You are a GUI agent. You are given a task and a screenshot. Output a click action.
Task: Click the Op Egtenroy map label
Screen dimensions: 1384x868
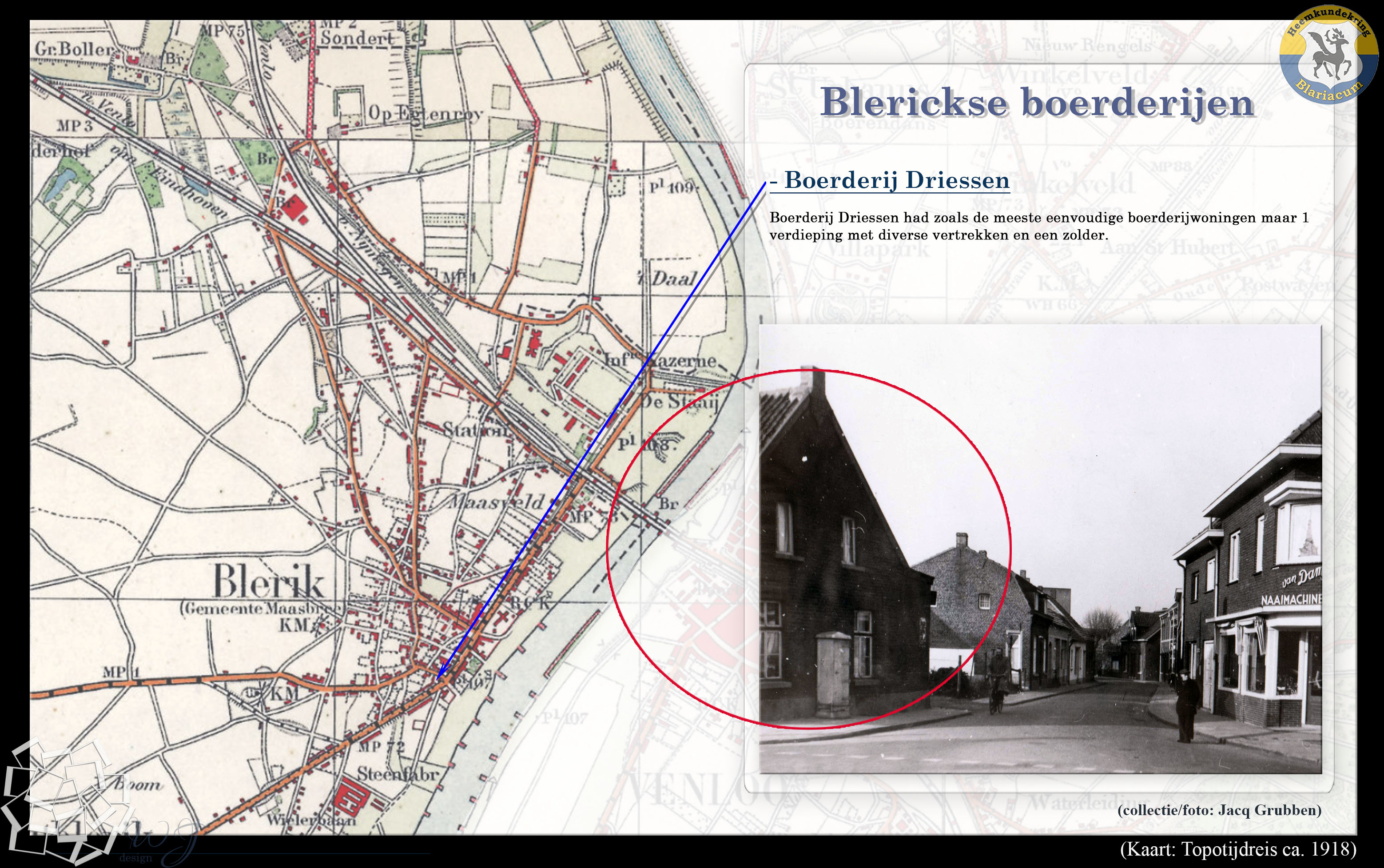[x=425, y=114]
